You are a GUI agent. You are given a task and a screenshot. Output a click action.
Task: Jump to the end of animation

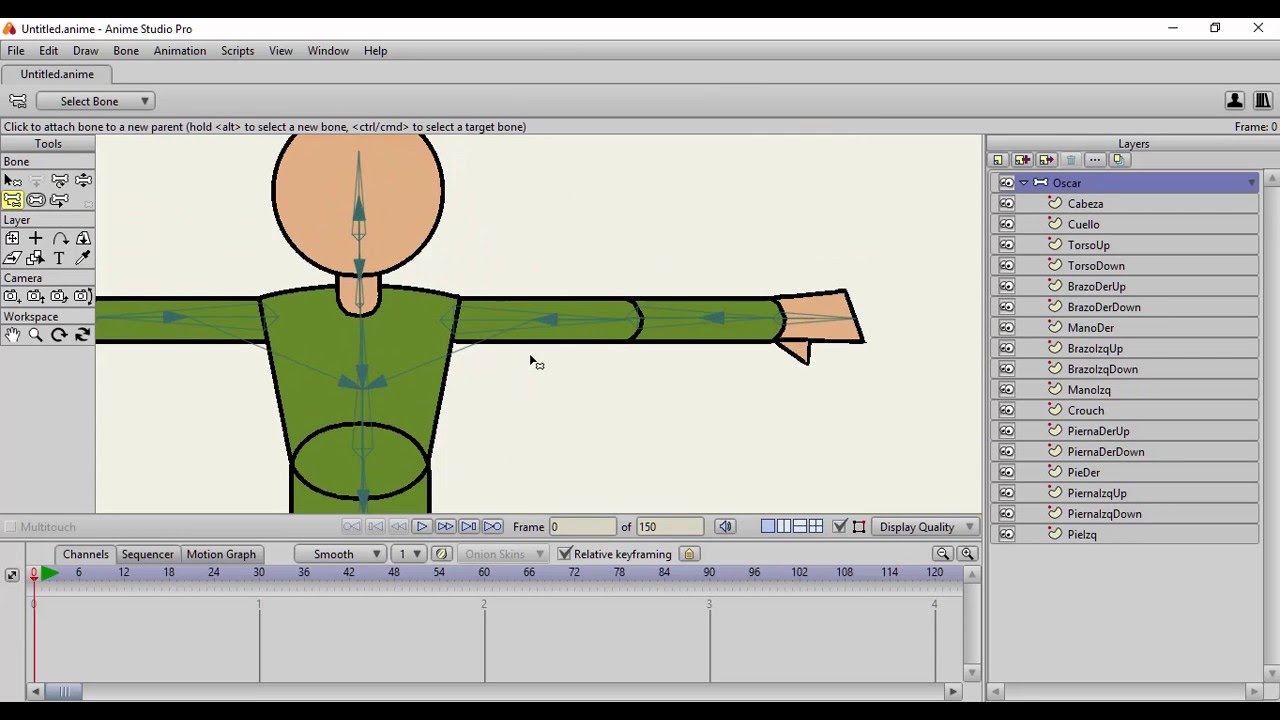tap(493, 527)
